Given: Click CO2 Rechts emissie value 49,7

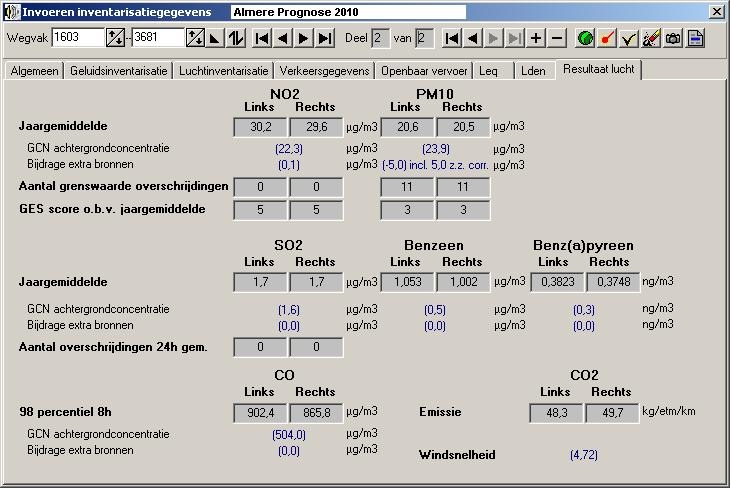Looking at the screenshot, I should click(612, 413).
